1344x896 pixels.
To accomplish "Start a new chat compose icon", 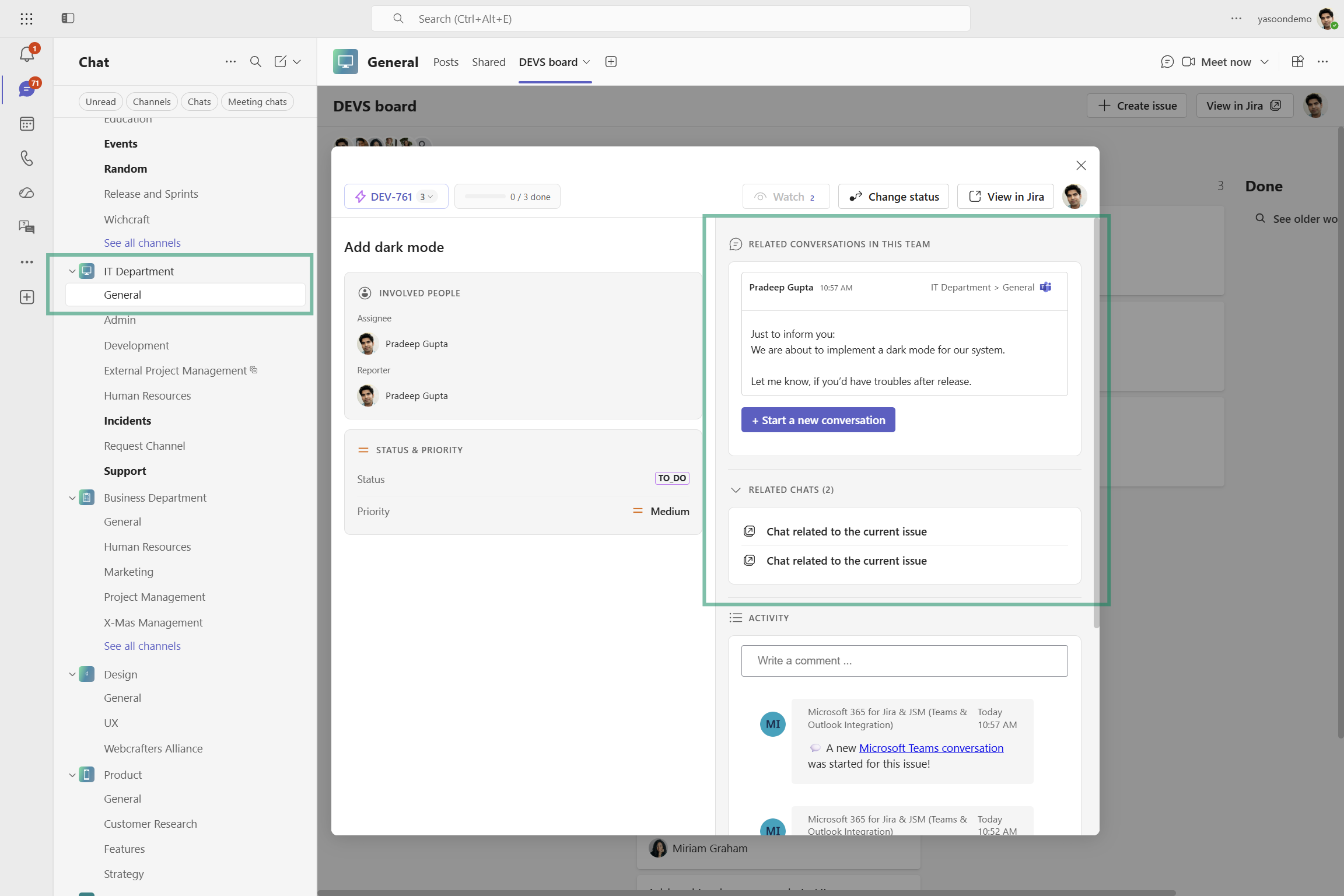I will (281, 61).
